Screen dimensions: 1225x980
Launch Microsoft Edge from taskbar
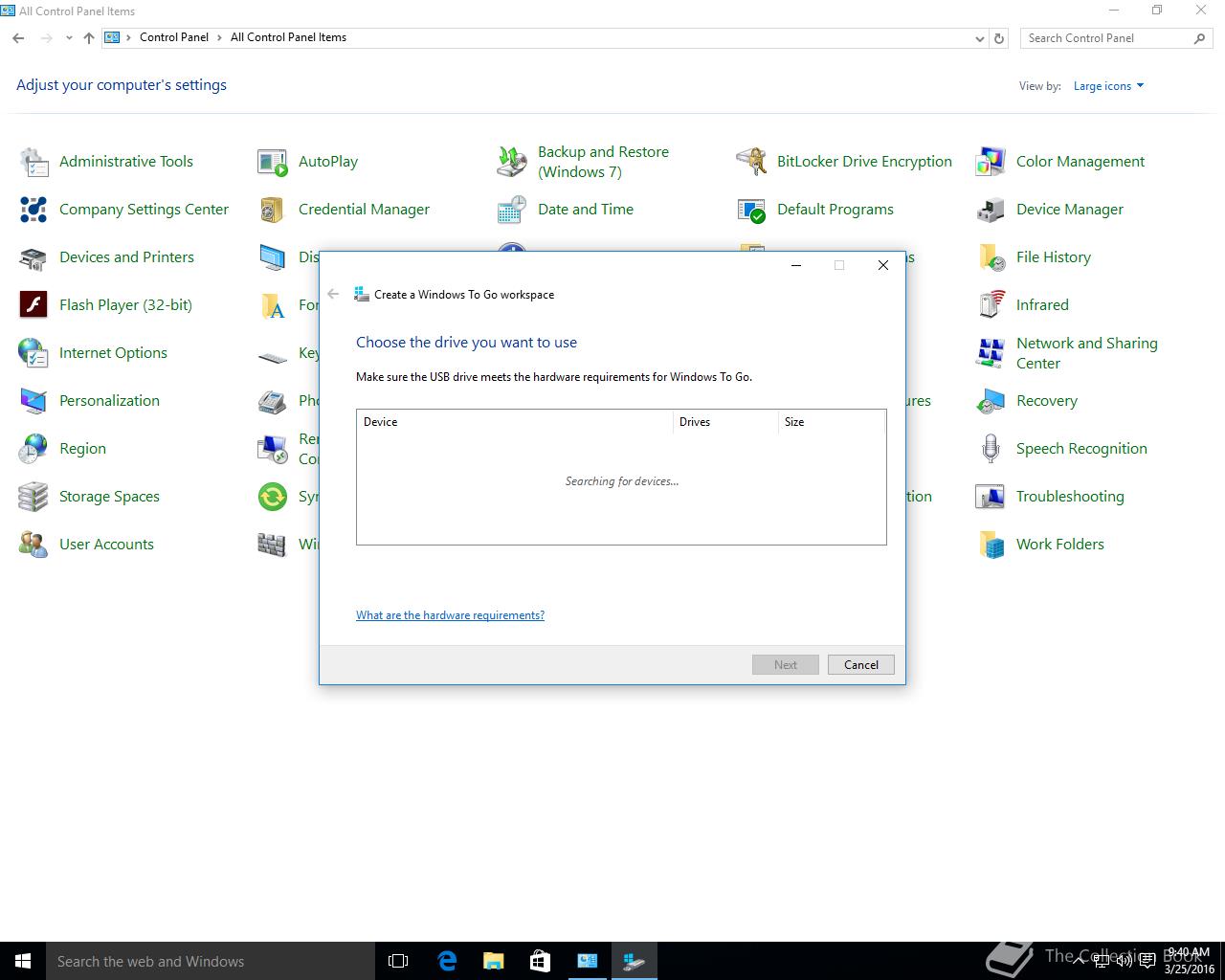447,961
